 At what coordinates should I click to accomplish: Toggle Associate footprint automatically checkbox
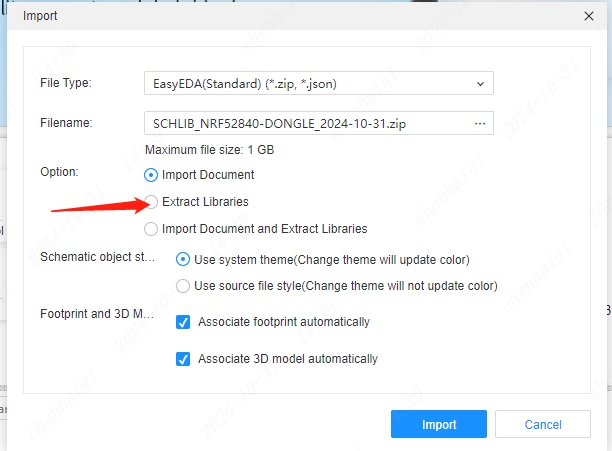(x=183, y=322)
